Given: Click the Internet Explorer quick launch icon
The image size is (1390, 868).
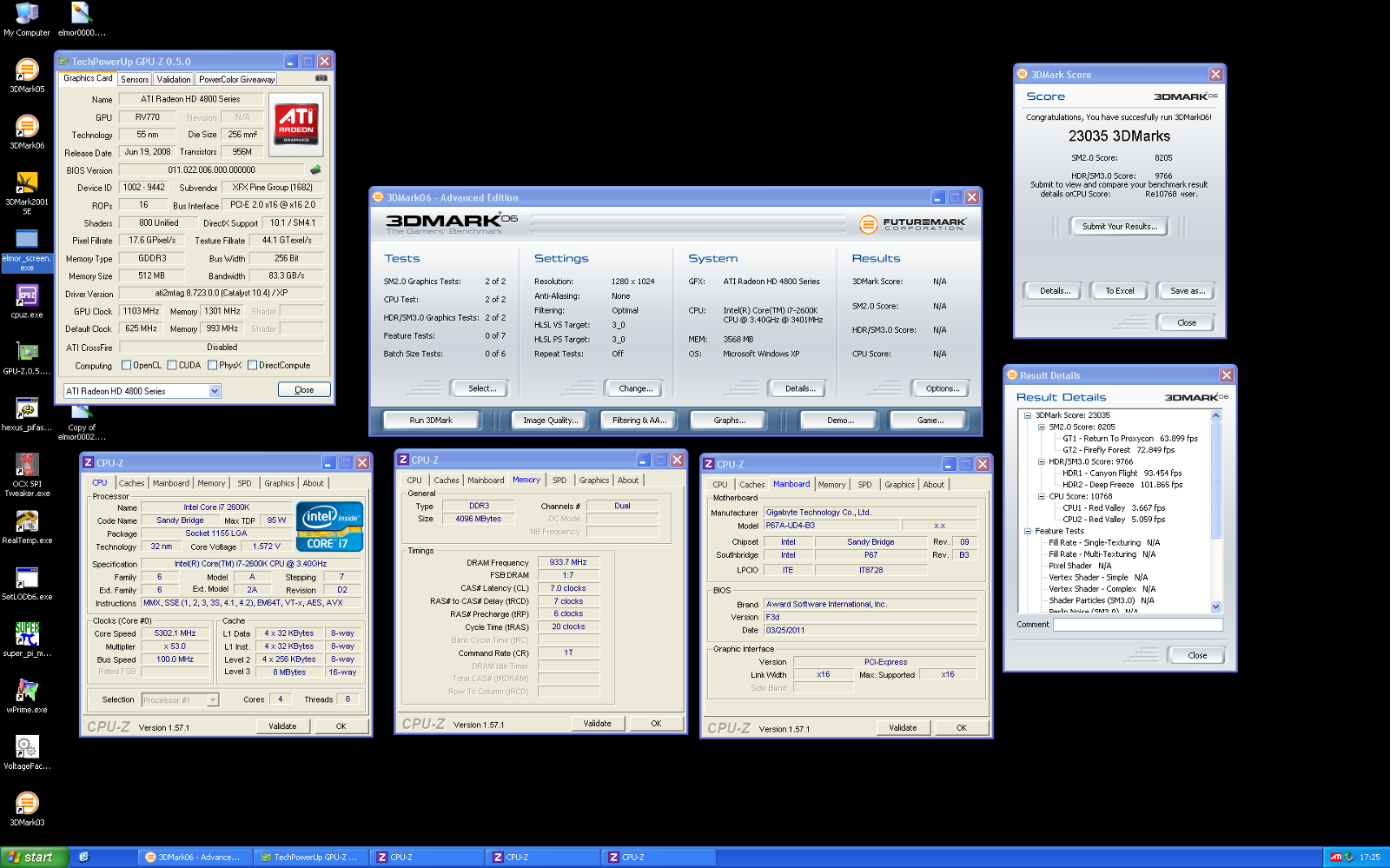Looking at the screenshot, I should tap(83, 857).
